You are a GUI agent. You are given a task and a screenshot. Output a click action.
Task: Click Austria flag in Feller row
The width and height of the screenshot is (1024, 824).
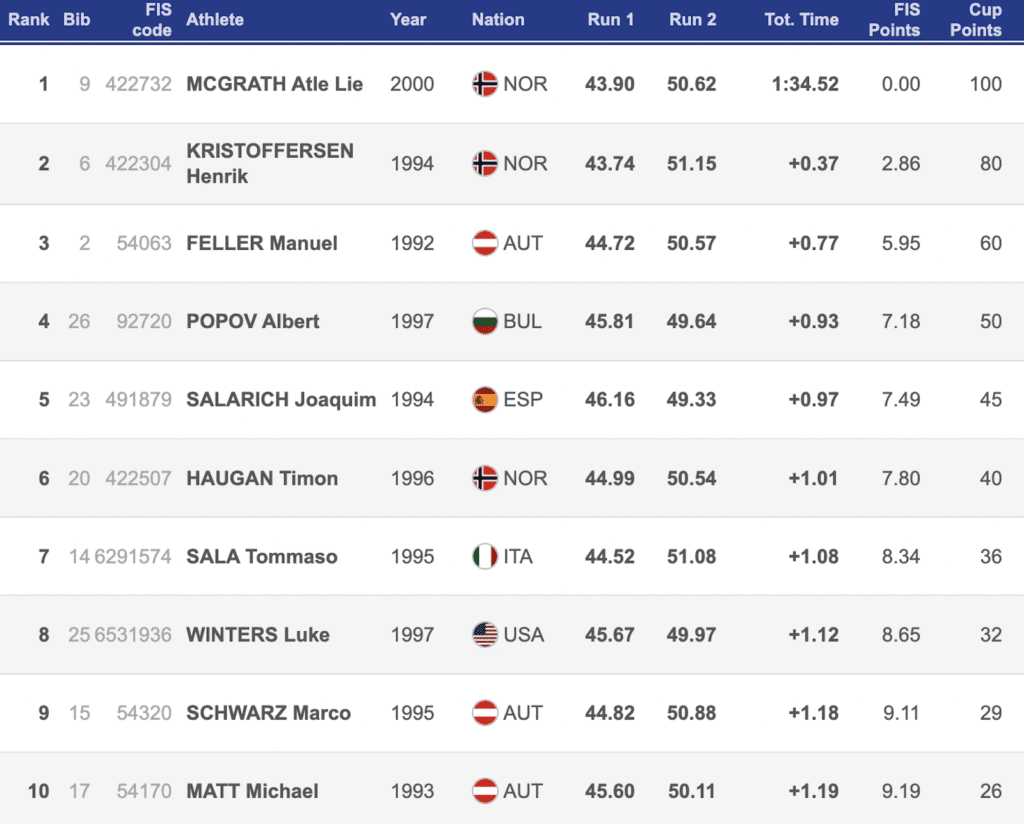click(485, 243)
